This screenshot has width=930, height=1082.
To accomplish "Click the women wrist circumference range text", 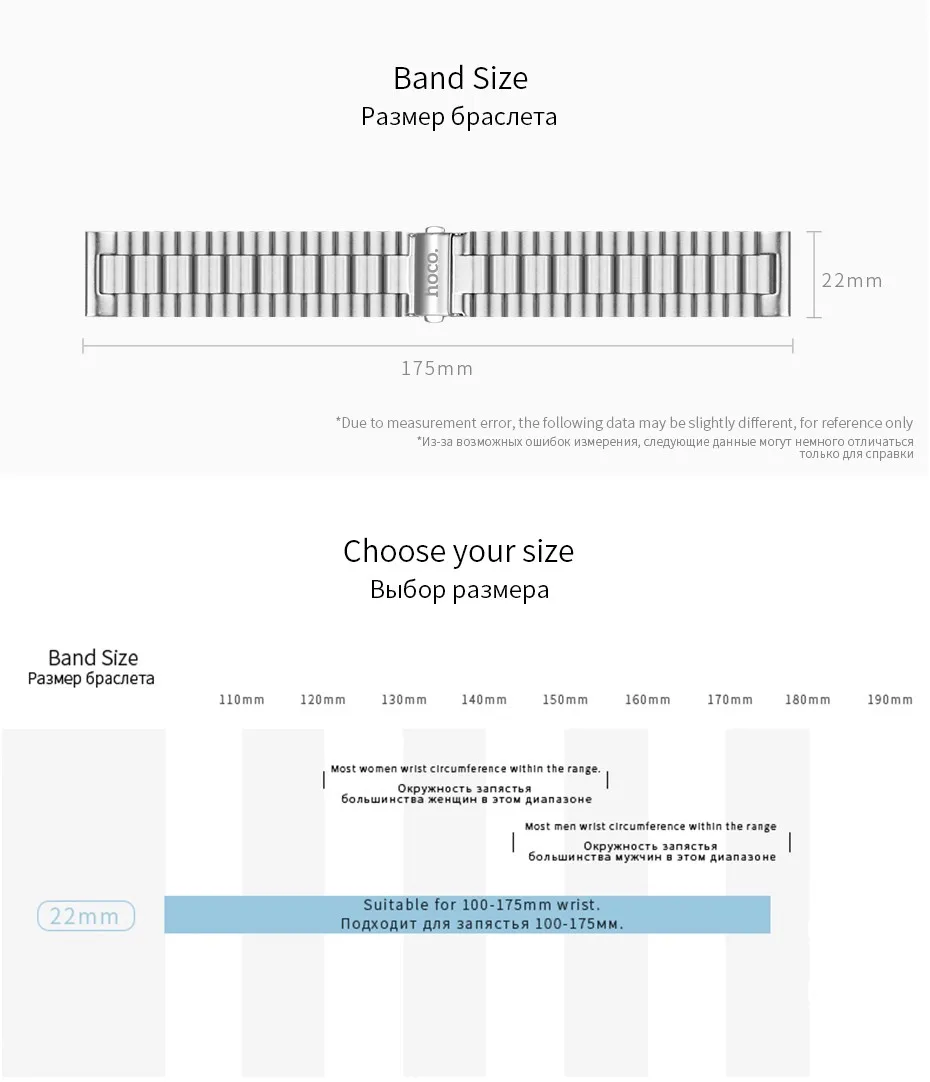I will 466,783.
